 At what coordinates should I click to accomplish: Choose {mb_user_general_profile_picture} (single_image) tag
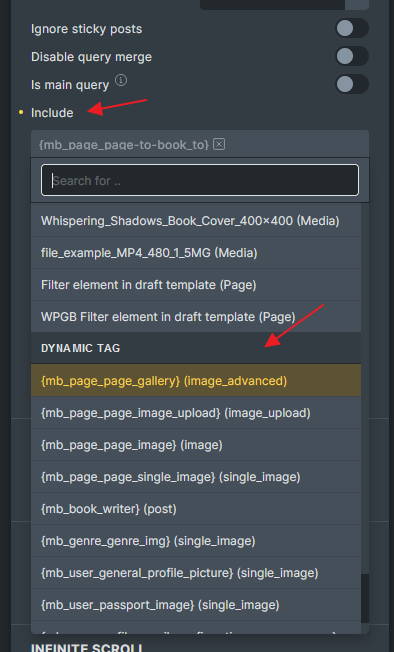pyautogui.click(x=196, y=573)
